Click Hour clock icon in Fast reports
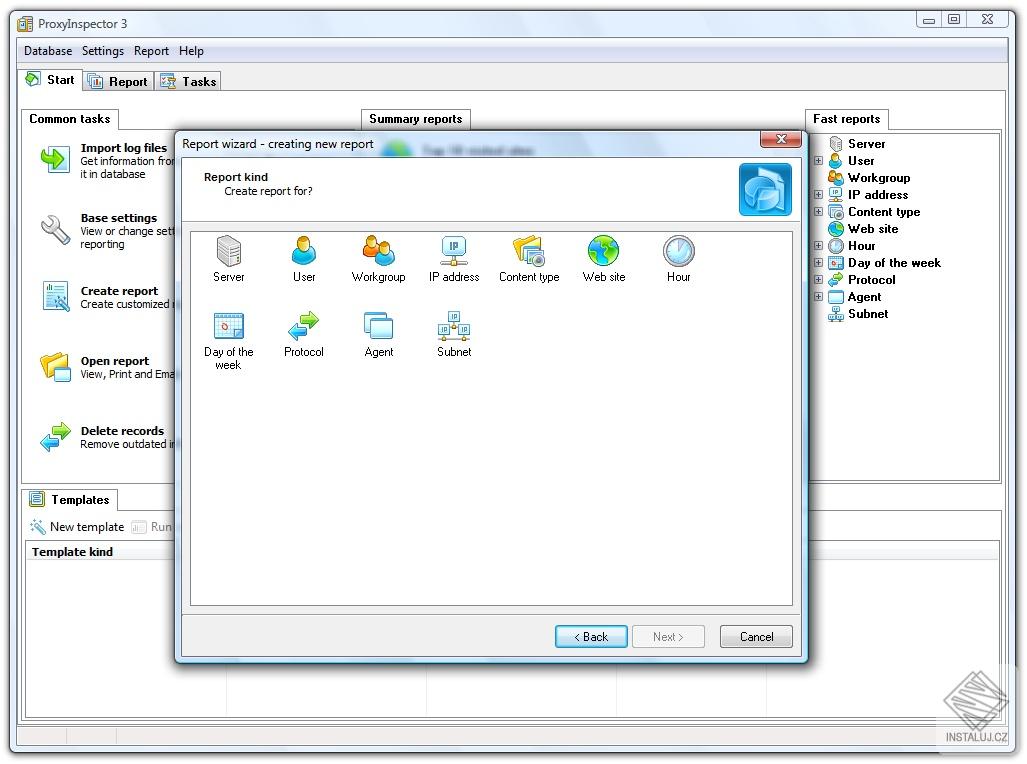The width and height of the screenshot is (1027, 764). coord(836,246)
